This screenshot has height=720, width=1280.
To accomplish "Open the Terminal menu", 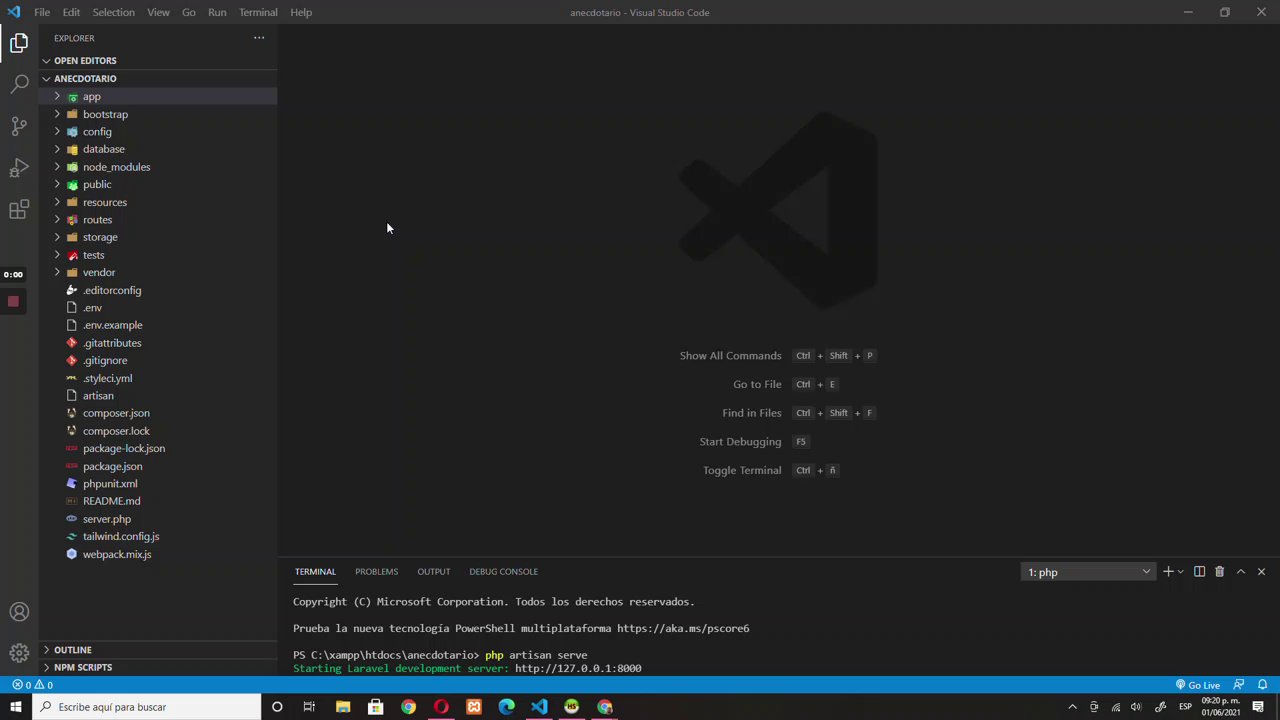I will (258, 12).
